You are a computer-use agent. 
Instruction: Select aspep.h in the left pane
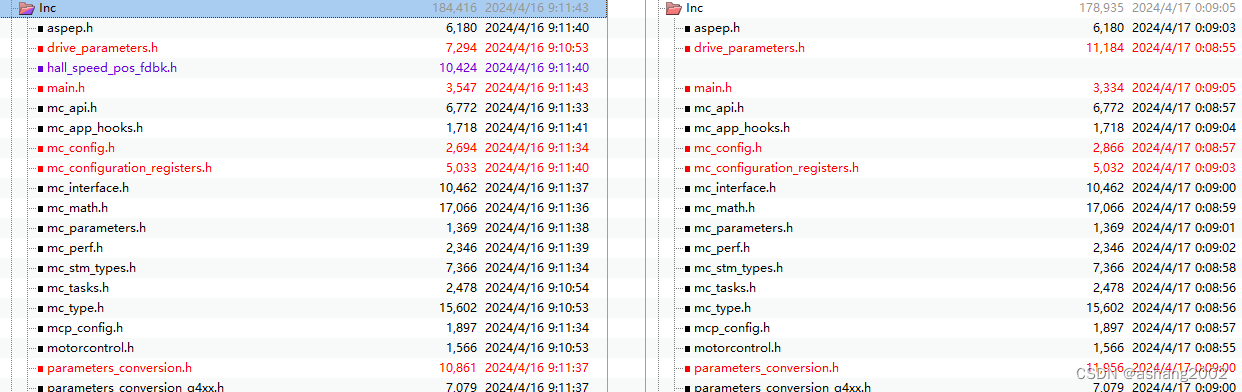[x=71, y=28]
